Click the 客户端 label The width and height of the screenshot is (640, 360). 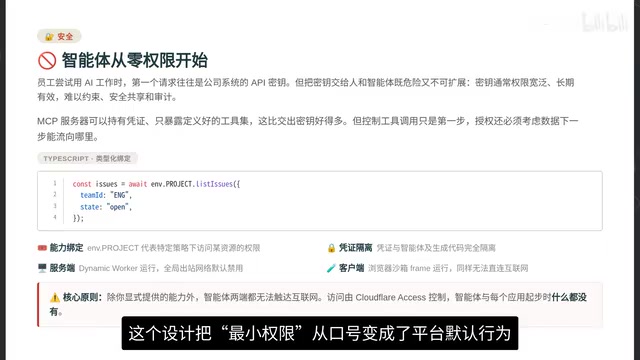(351, 268)
